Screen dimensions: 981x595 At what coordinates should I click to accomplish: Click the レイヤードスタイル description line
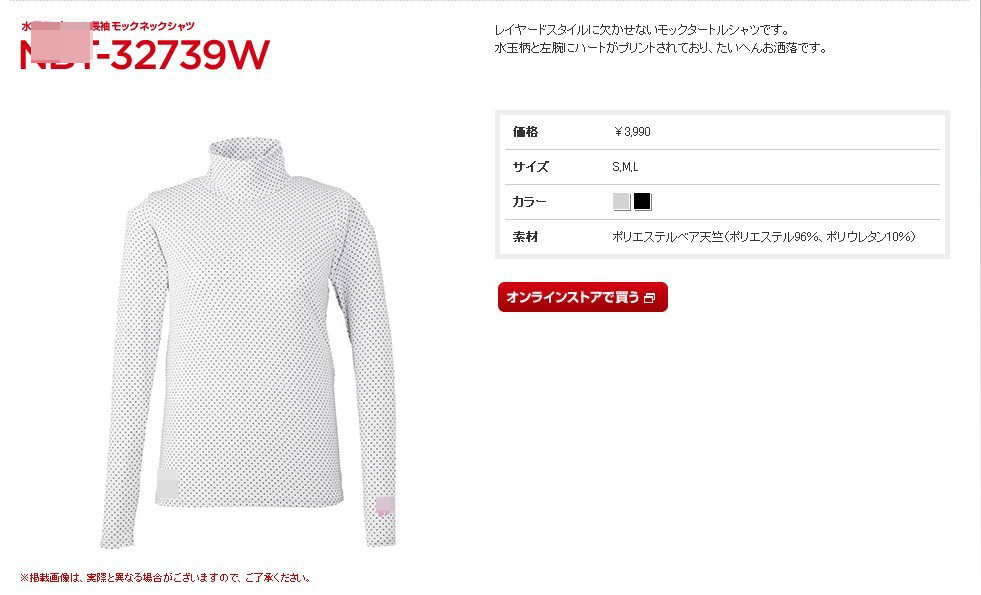pos(642,29)
